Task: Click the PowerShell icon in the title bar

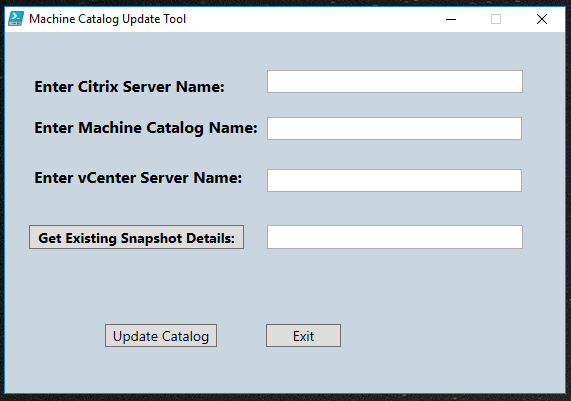Action: point(16,19)
